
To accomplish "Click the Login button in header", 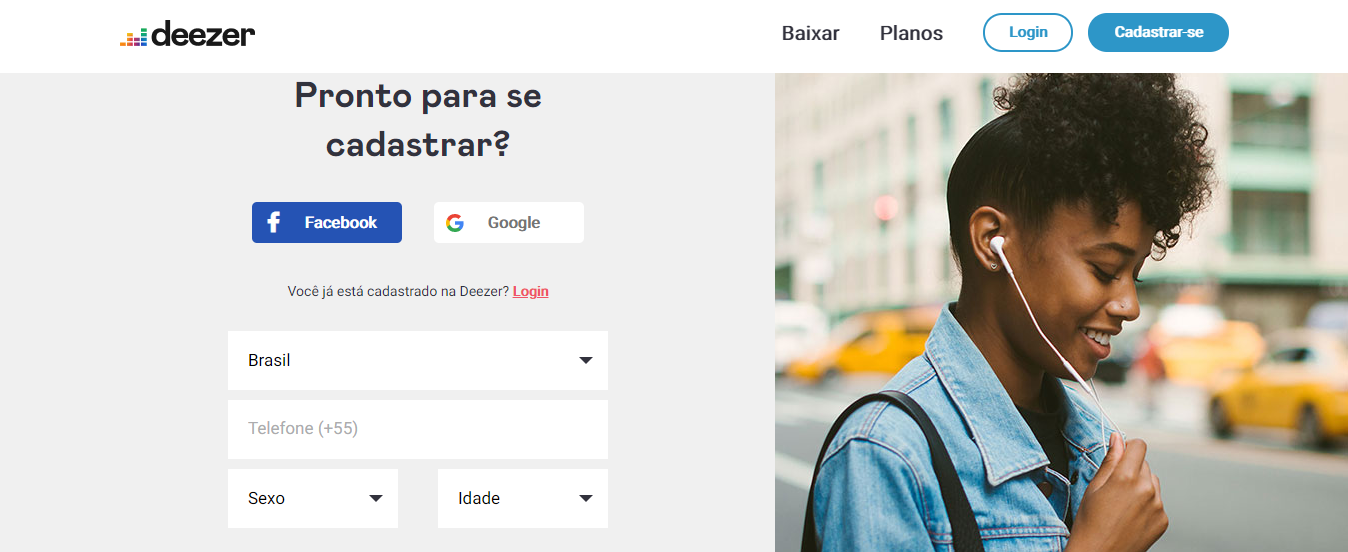I will 1028,32.
